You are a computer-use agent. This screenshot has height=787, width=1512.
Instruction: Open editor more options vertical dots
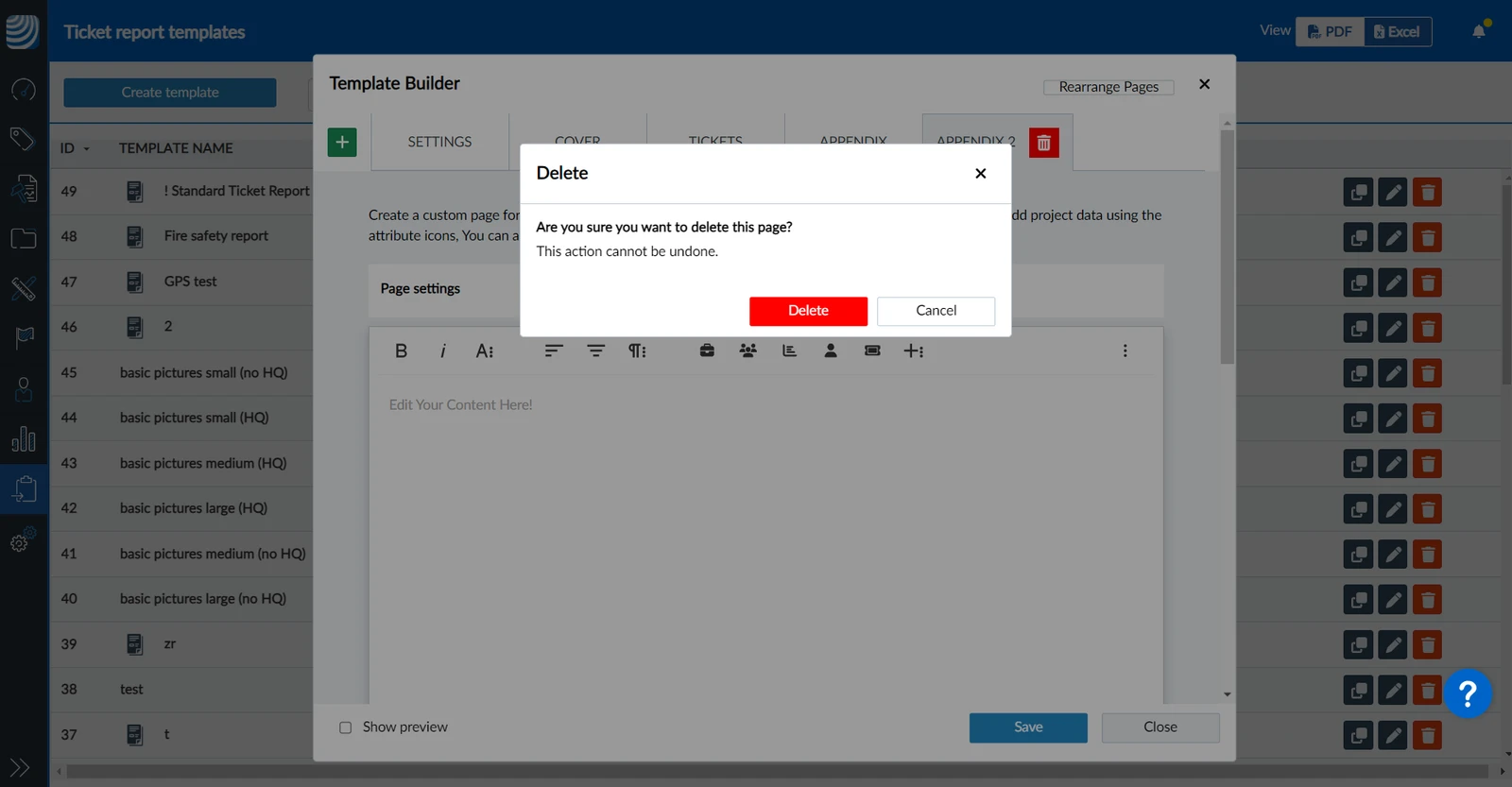(1125, 351)
